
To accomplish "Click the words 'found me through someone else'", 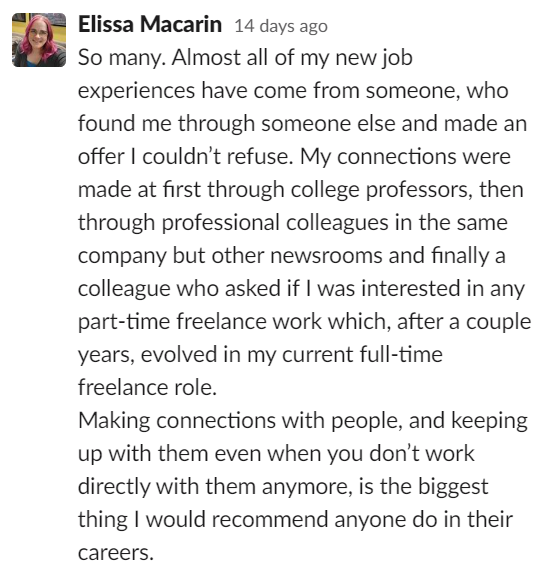I will tap(237, 124).
